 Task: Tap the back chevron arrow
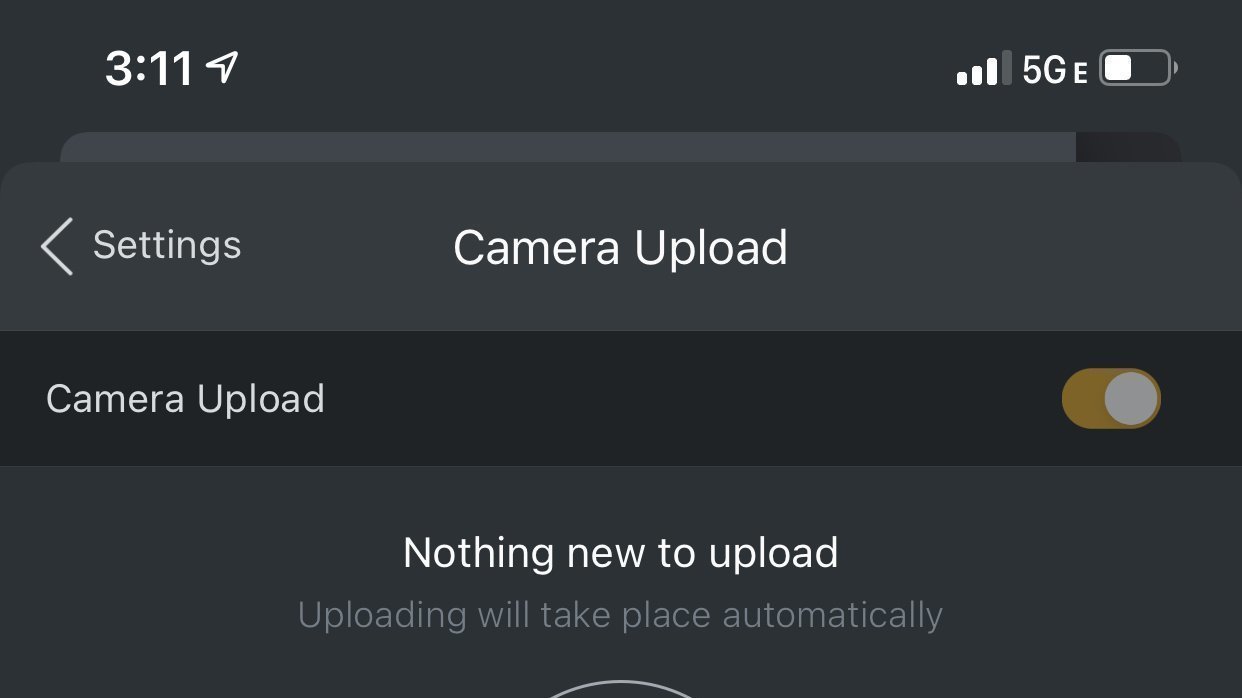click(57, 247)
